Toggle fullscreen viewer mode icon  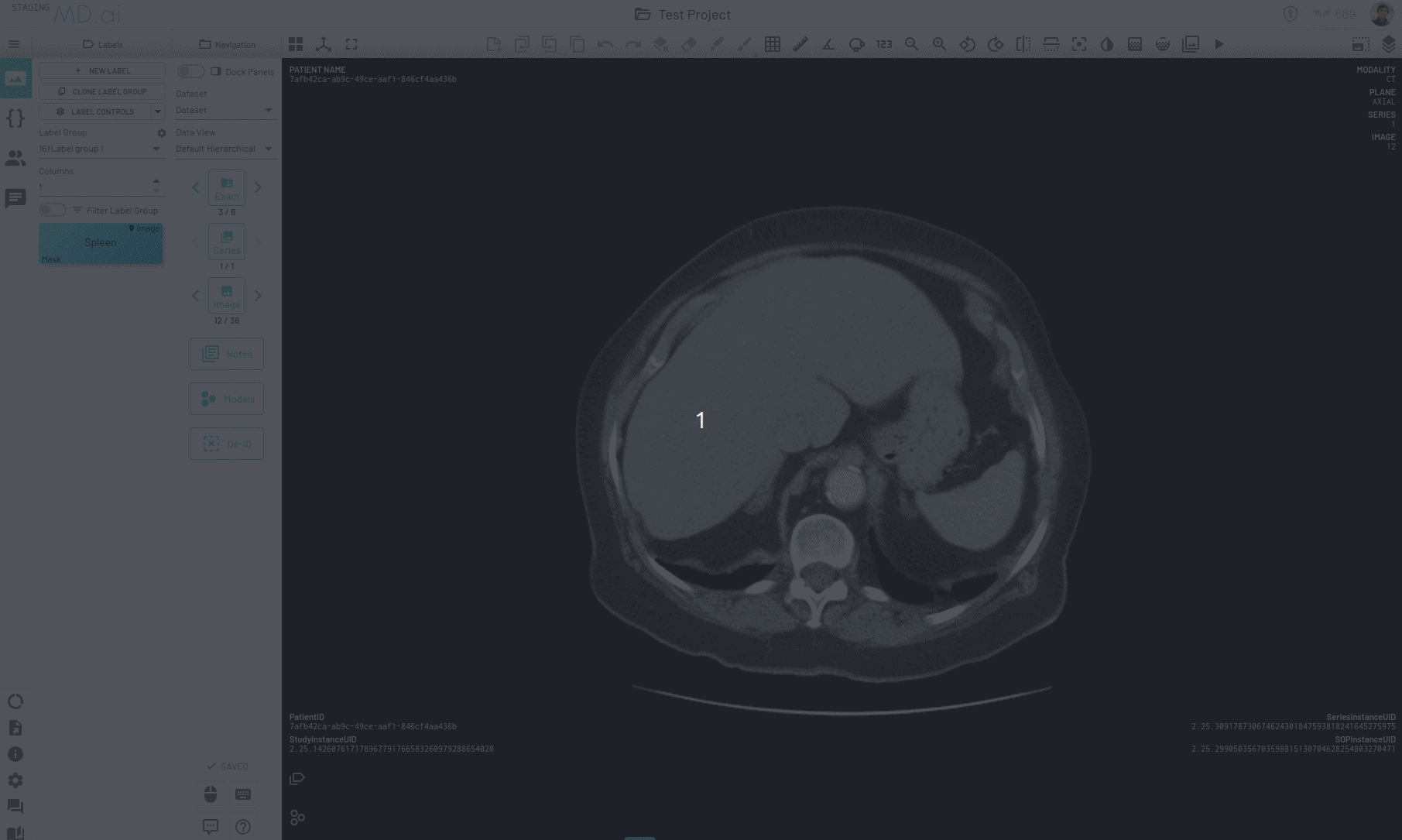(351, 45)
